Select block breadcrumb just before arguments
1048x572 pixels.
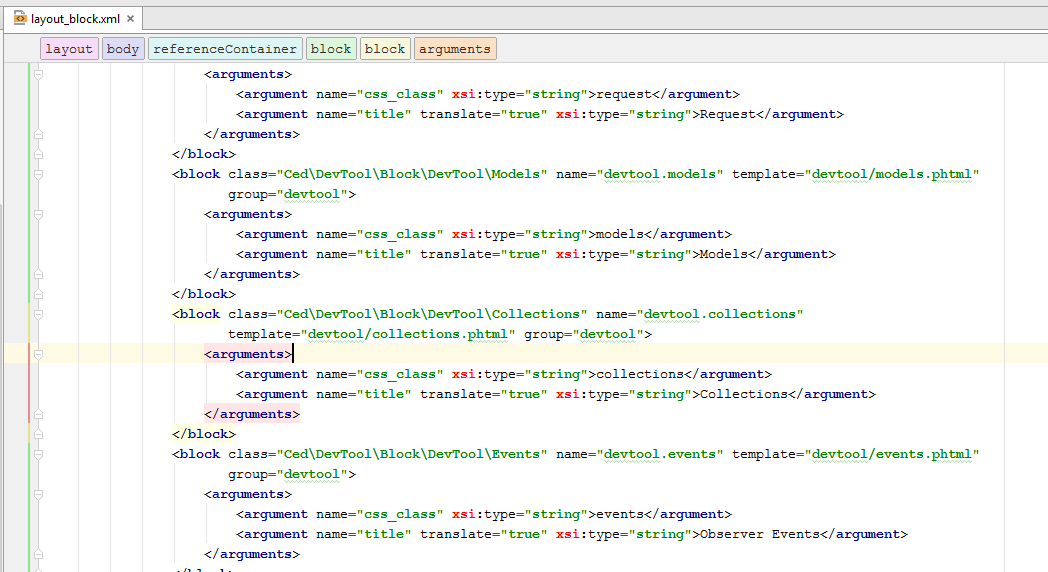coord(385,49)
